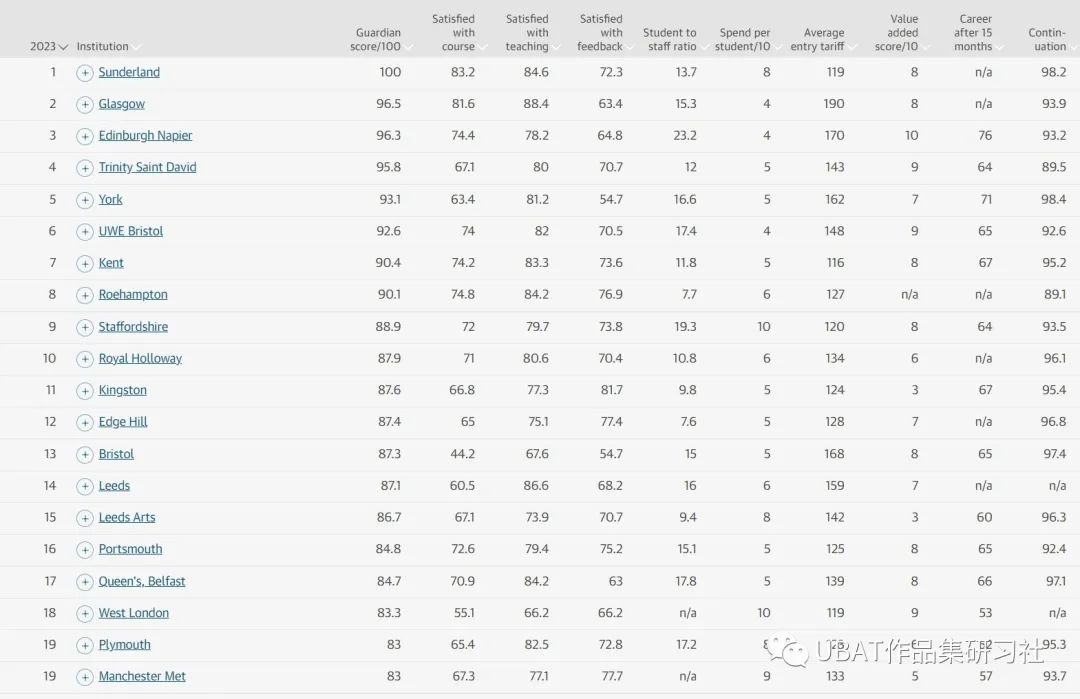Click the plus icon beside Kingston
This screenshot has height=699, width=1080.
pyautogui.click(x=85, y=391)
